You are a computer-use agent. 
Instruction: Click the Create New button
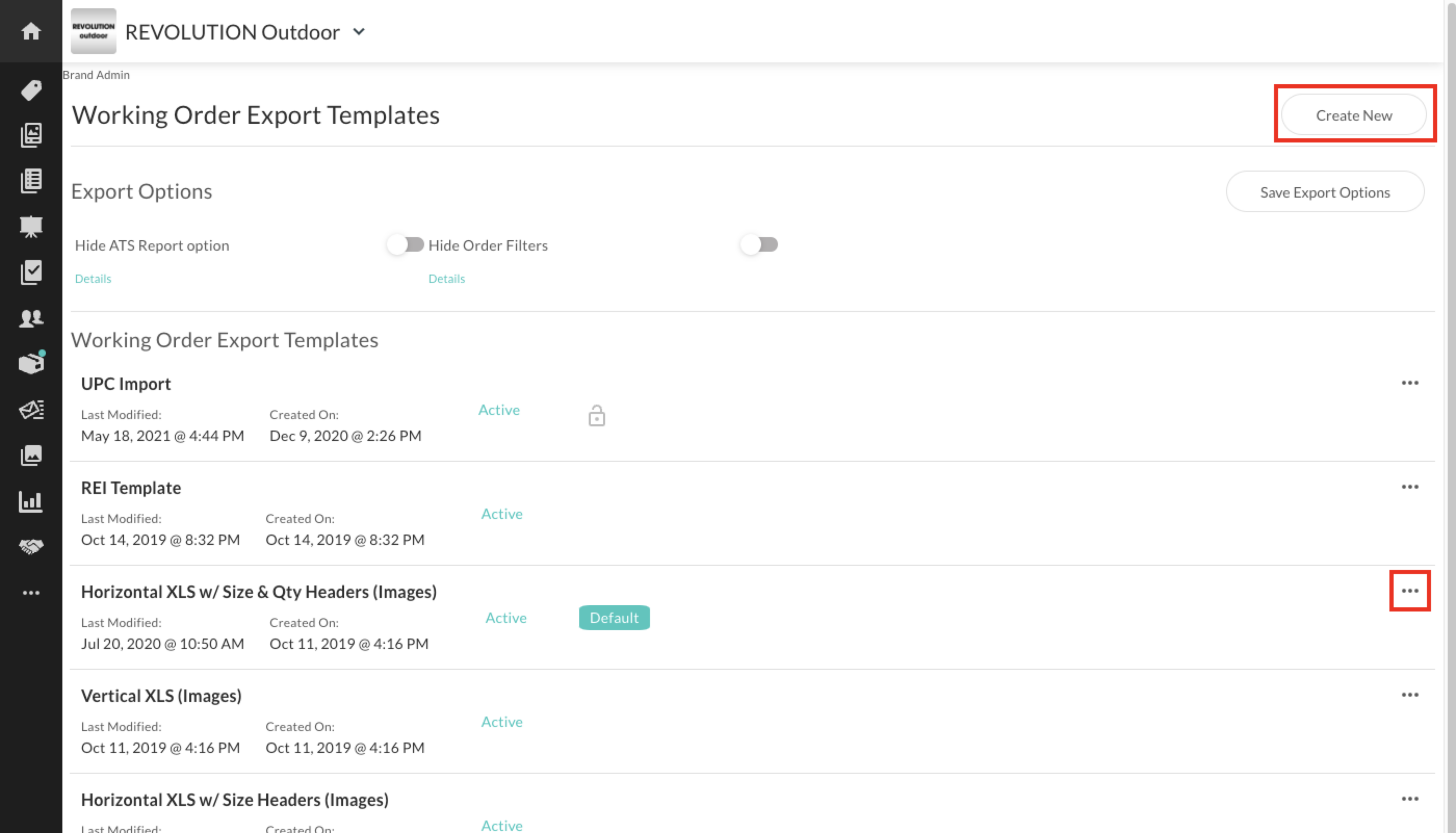click(x=1354, y=114)
